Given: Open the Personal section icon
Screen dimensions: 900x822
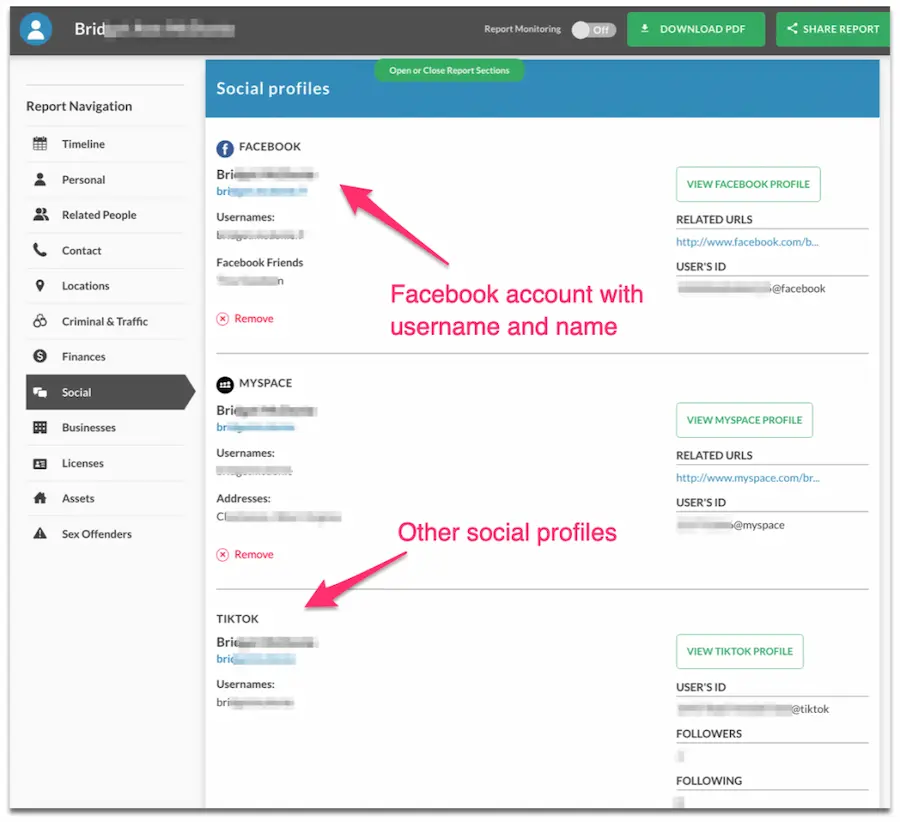Looking at the screenshot, I should tap(39, 179).
